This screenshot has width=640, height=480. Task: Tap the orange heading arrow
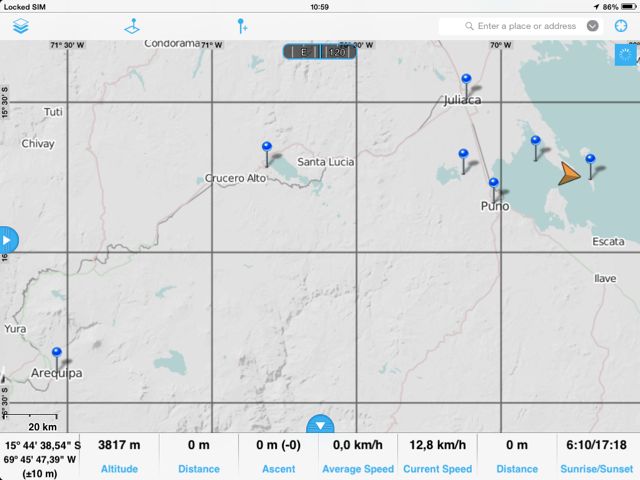[568, 174]
